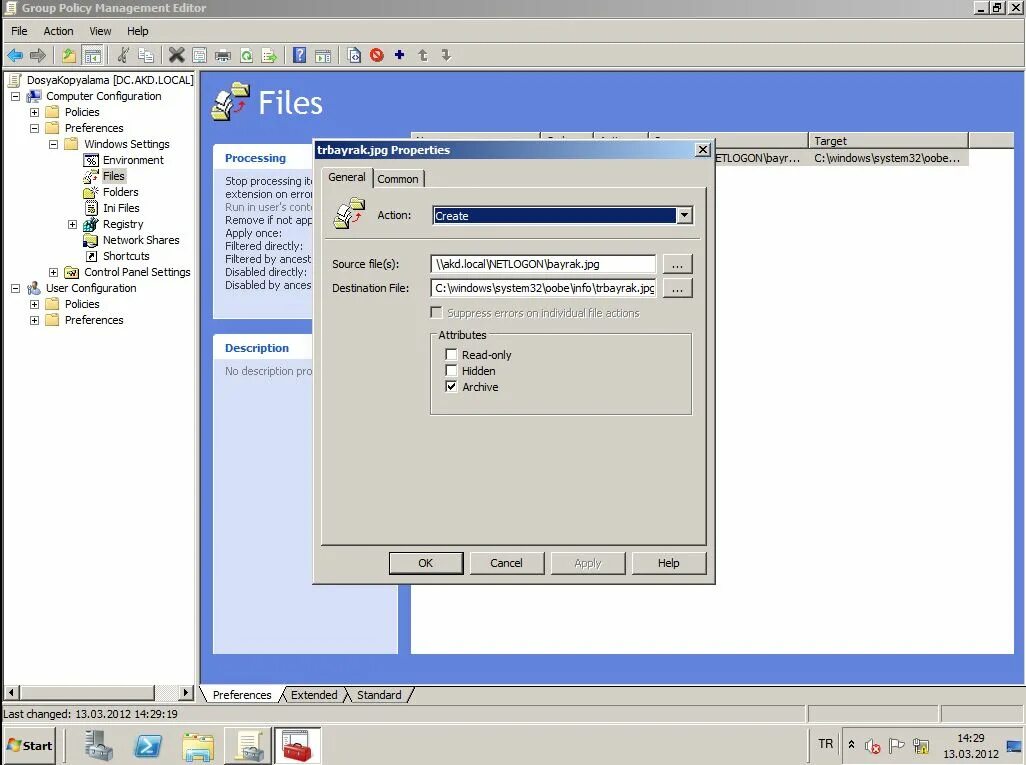Click the blue Back arrow on the toolbar

[x=15, y=55]
